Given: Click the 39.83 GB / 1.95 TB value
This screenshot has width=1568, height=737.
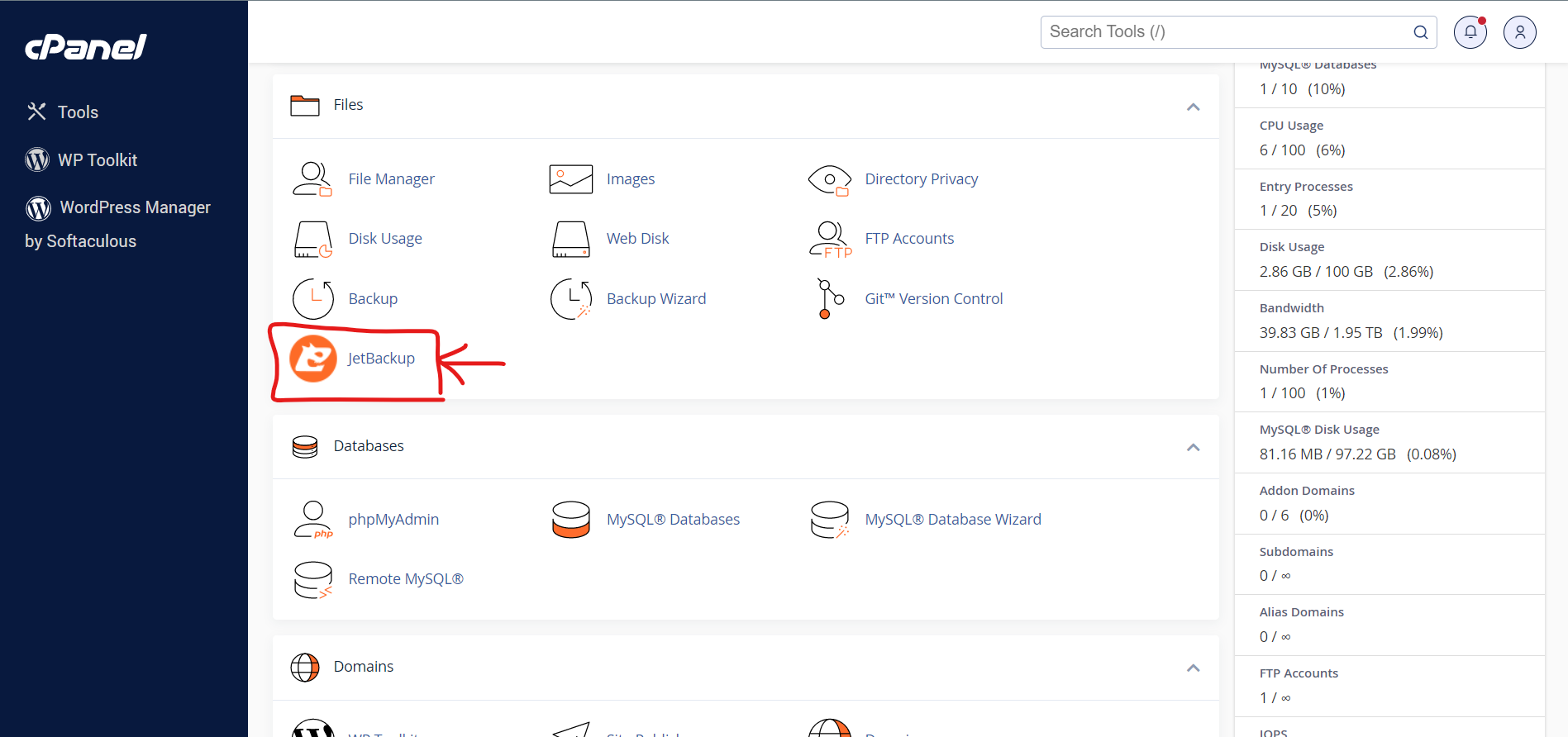Looking at the screenshot, I should point(1321,333).
